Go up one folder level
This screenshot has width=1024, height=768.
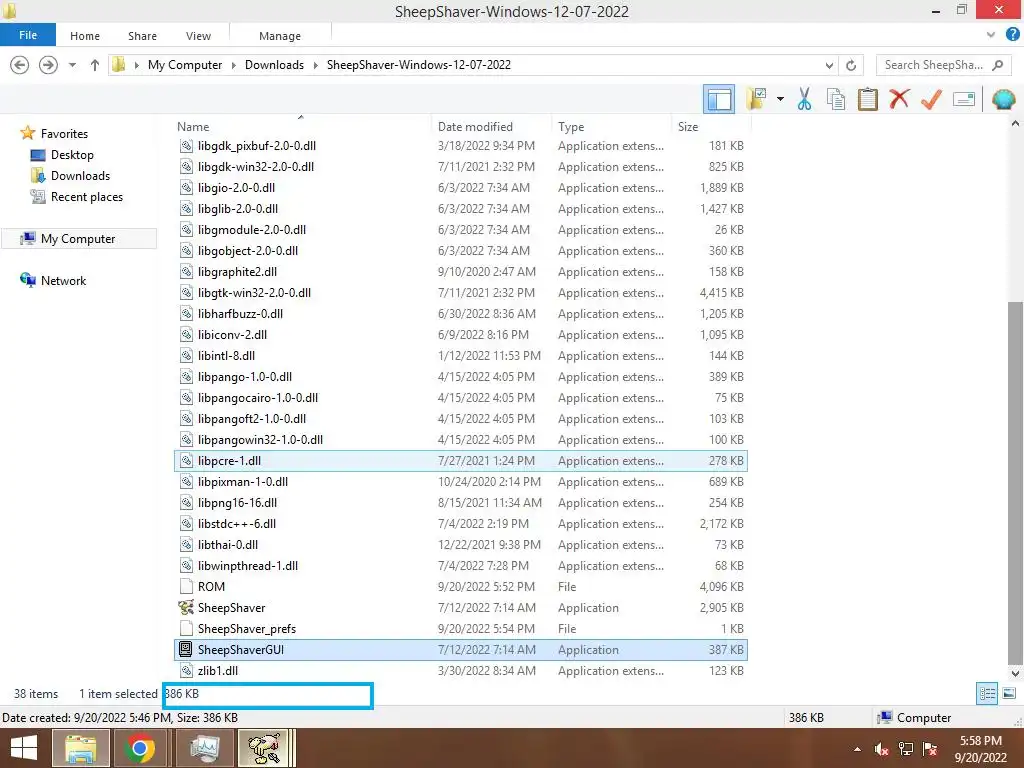point(95,65)
